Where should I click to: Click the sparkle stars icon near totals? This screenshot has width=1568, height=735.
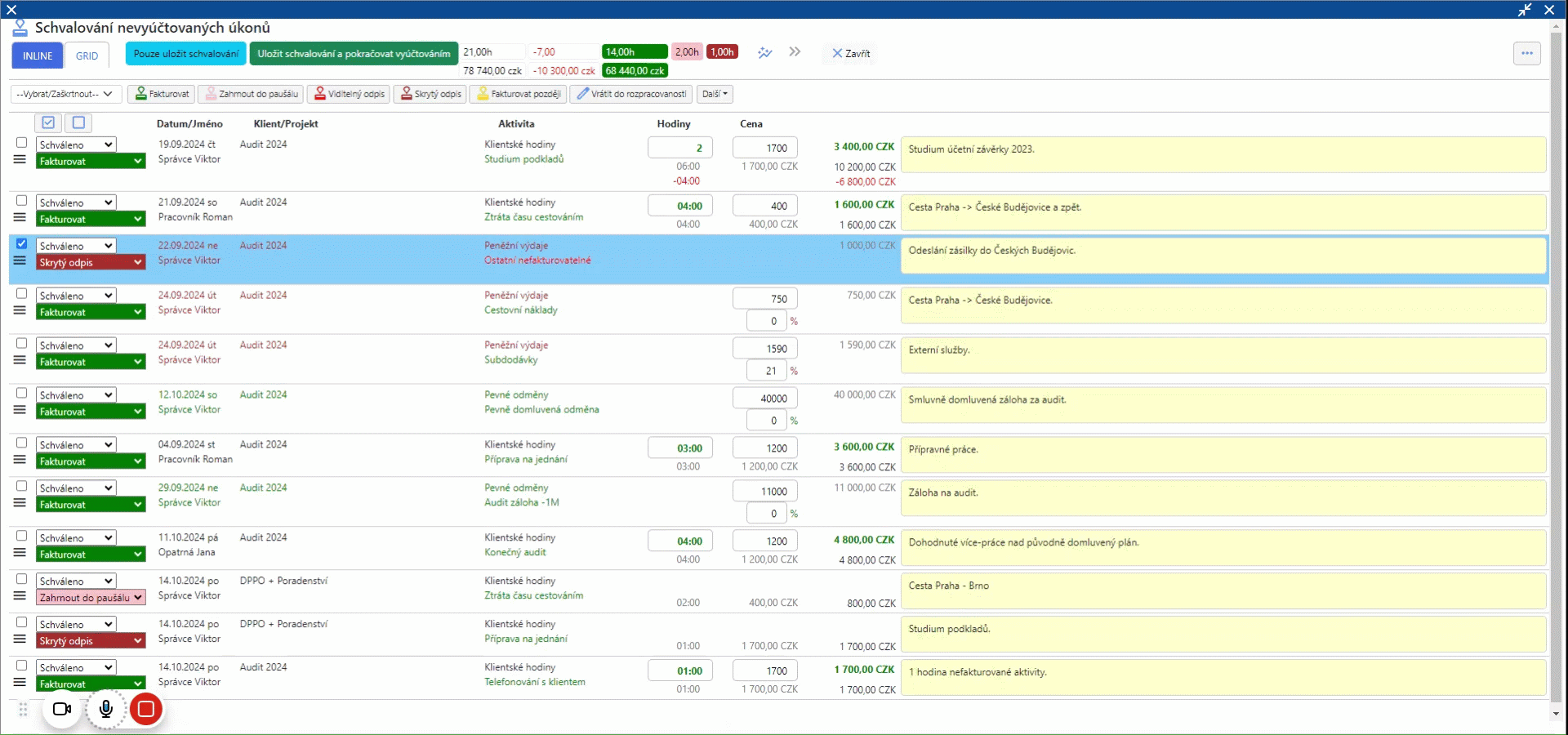[x=764, y=53]
